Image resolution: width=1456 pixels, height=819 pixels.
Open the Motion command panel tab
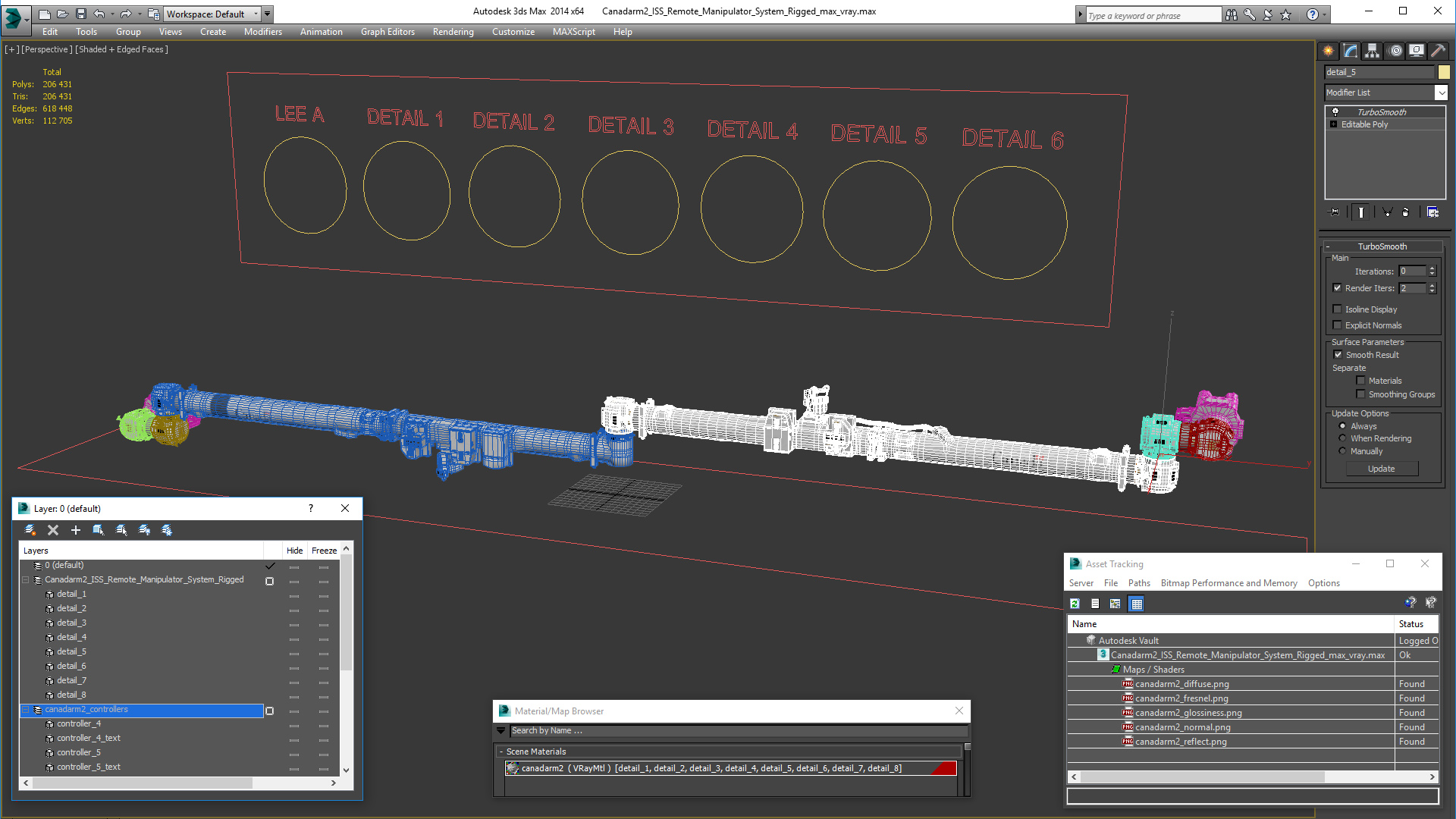coord(1395,51)
